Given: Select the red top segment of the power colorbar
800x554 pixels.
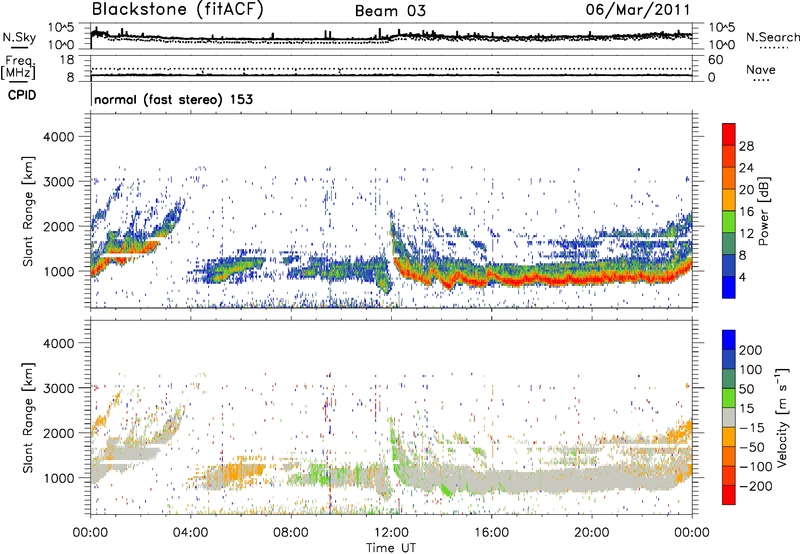Looking at the screenshot, I should [x=729, y=135].
